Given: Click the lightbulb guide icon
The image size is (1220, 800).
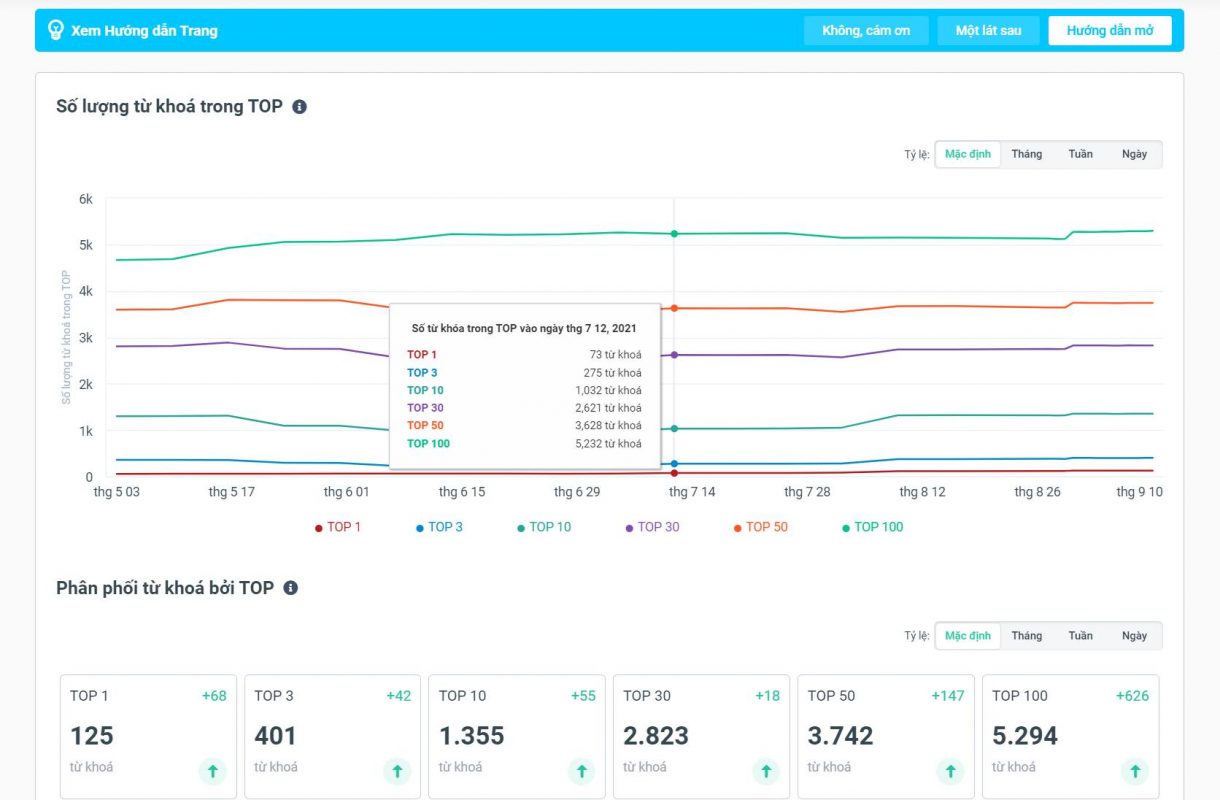Looking at the screenshot, I should pyautogui.click(x=56, y=30).
